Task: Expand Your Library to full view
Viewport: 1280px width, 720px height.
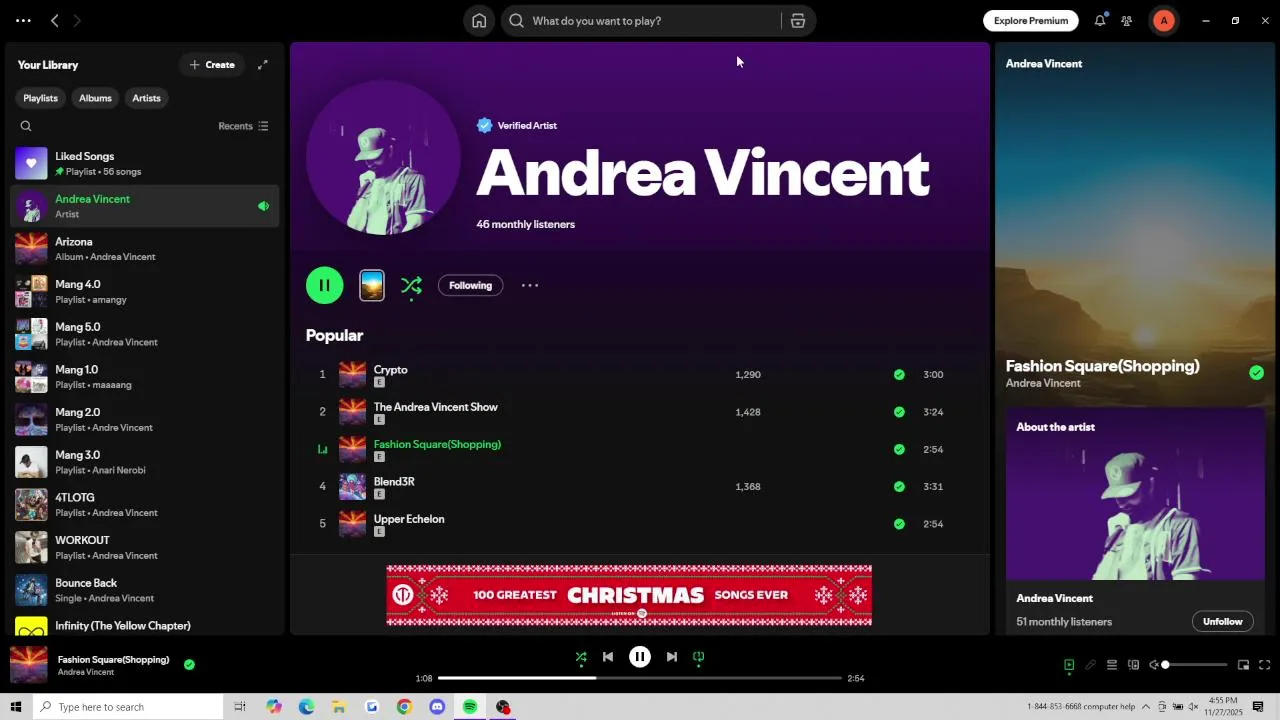Action: pyautogui.click(x=263, y=65)
